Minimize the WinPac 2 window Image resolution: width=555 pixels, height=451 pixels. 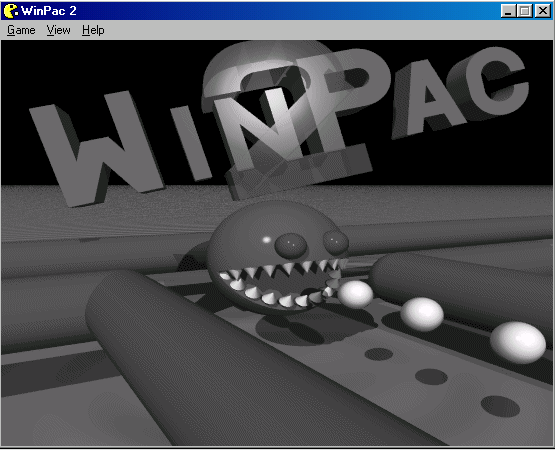(x=508, y=11)
